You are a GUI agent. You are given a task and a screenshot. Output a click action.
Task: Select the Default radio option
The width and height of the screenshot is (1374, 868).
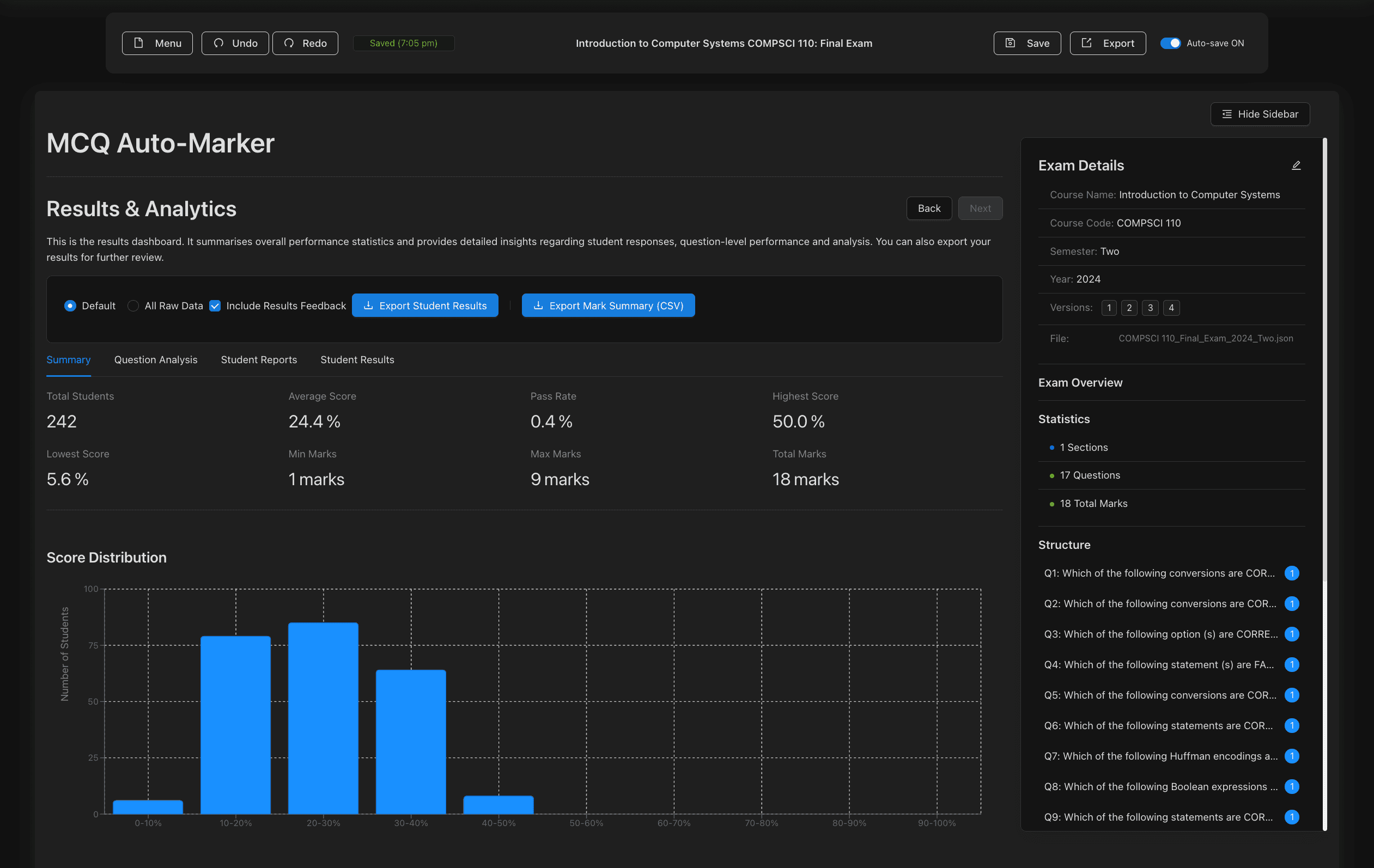pyautogui.click(x=70, y=305)
